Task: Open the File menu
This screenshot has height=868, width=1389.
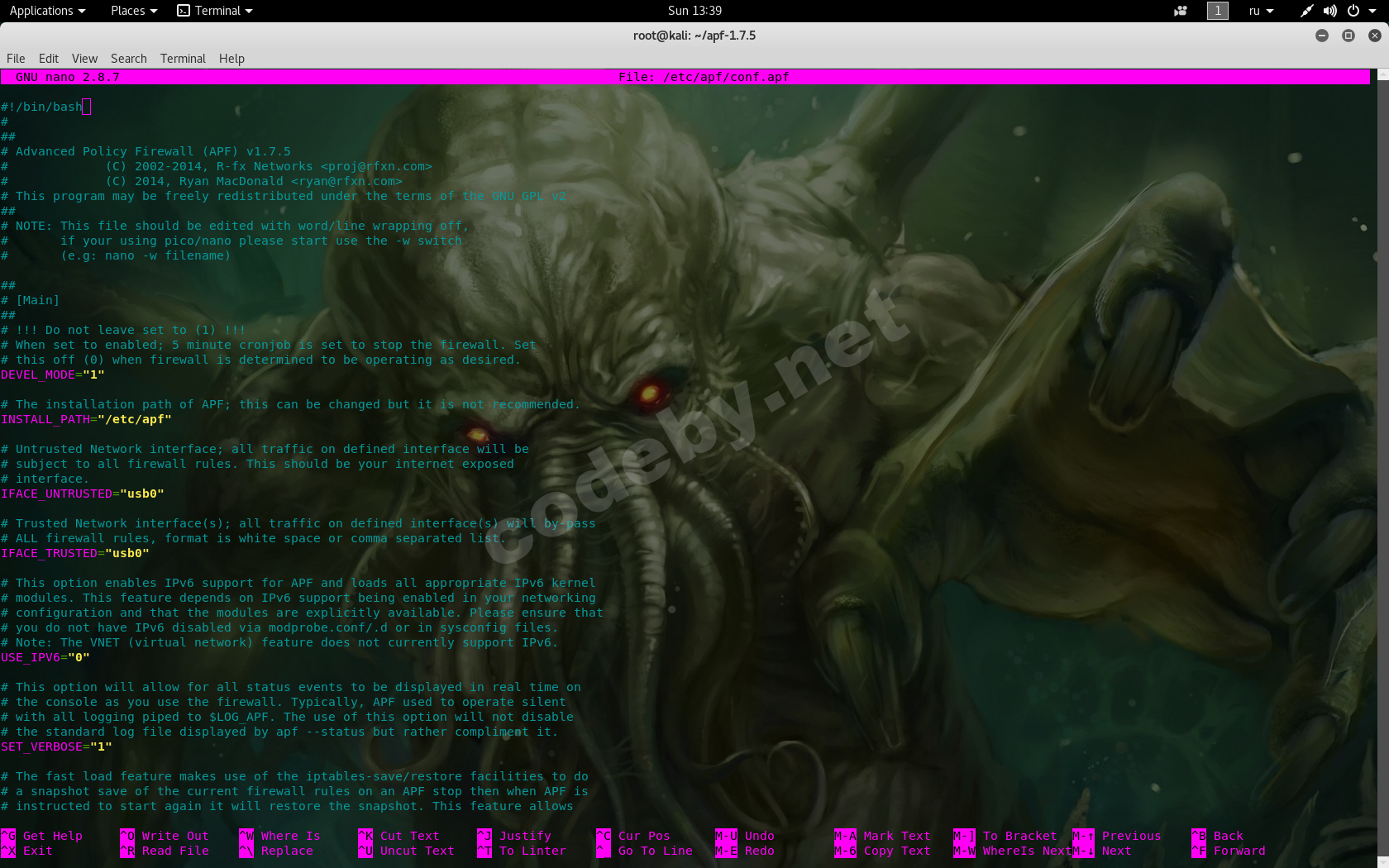Action: 16,59
